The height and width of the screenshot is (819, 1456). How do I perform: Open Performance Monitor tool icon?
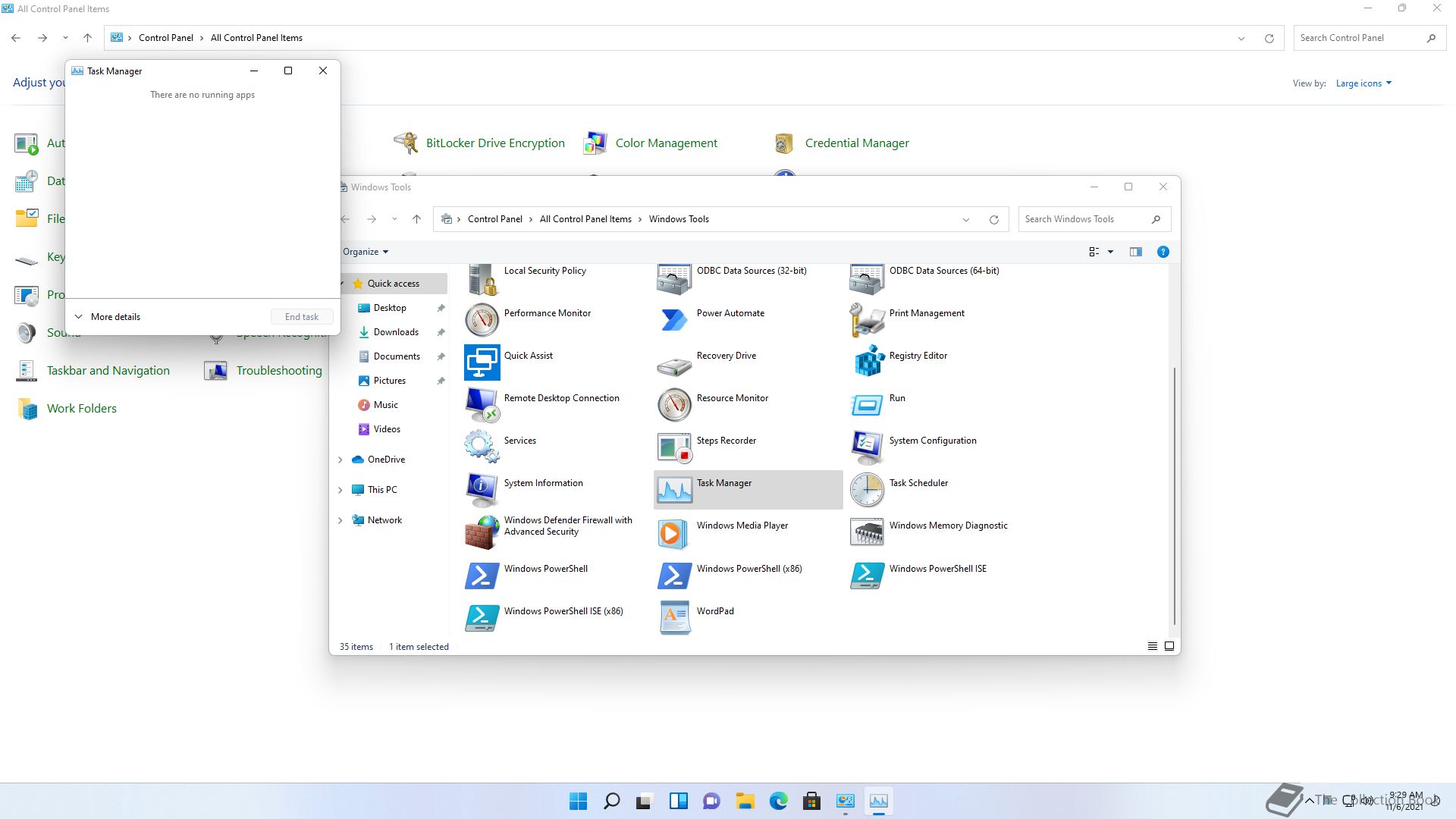pyautogui.click(x=482, y=320)
